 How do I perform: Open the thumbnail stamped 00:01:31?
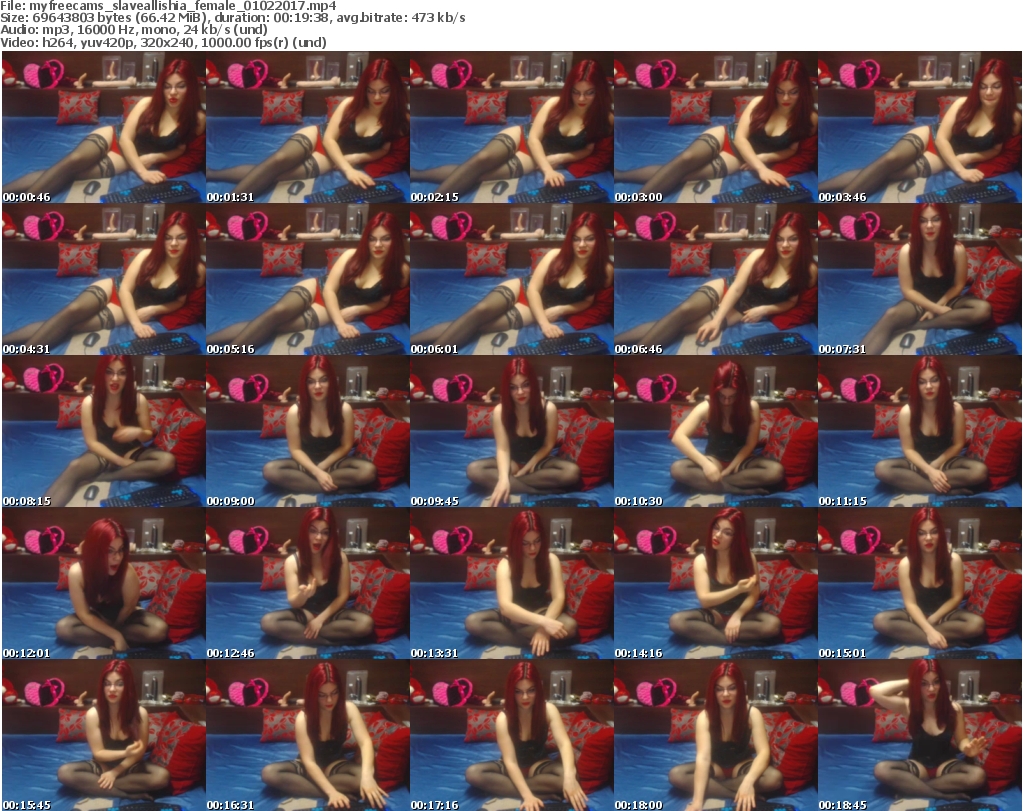click(308, 127)
